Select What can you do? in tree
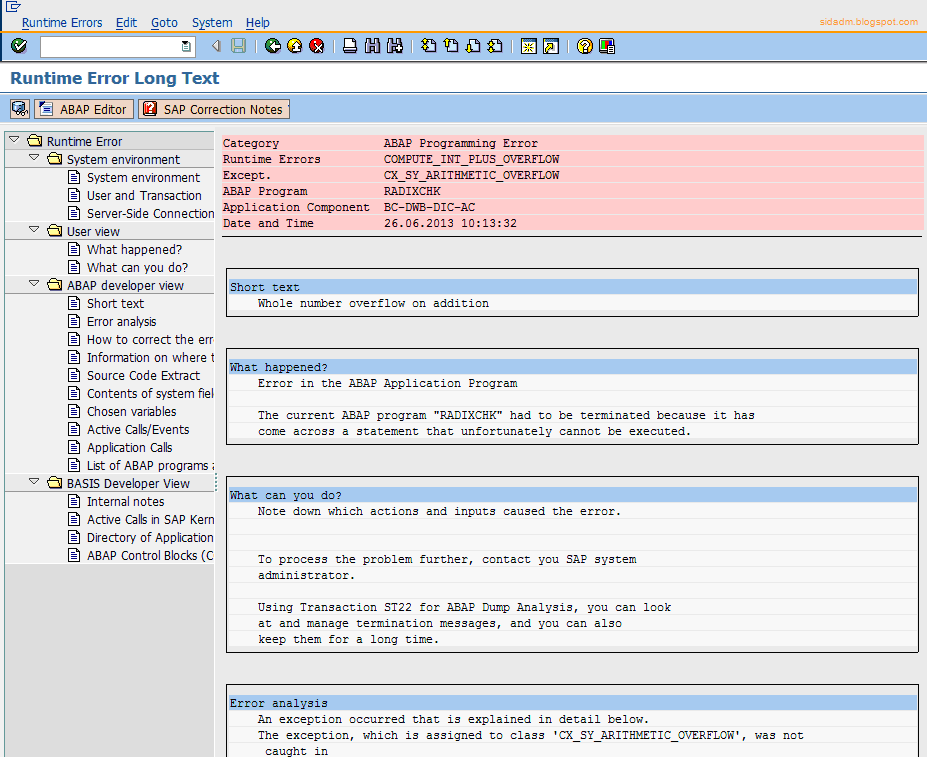927x757 pixels. (137, 267)
